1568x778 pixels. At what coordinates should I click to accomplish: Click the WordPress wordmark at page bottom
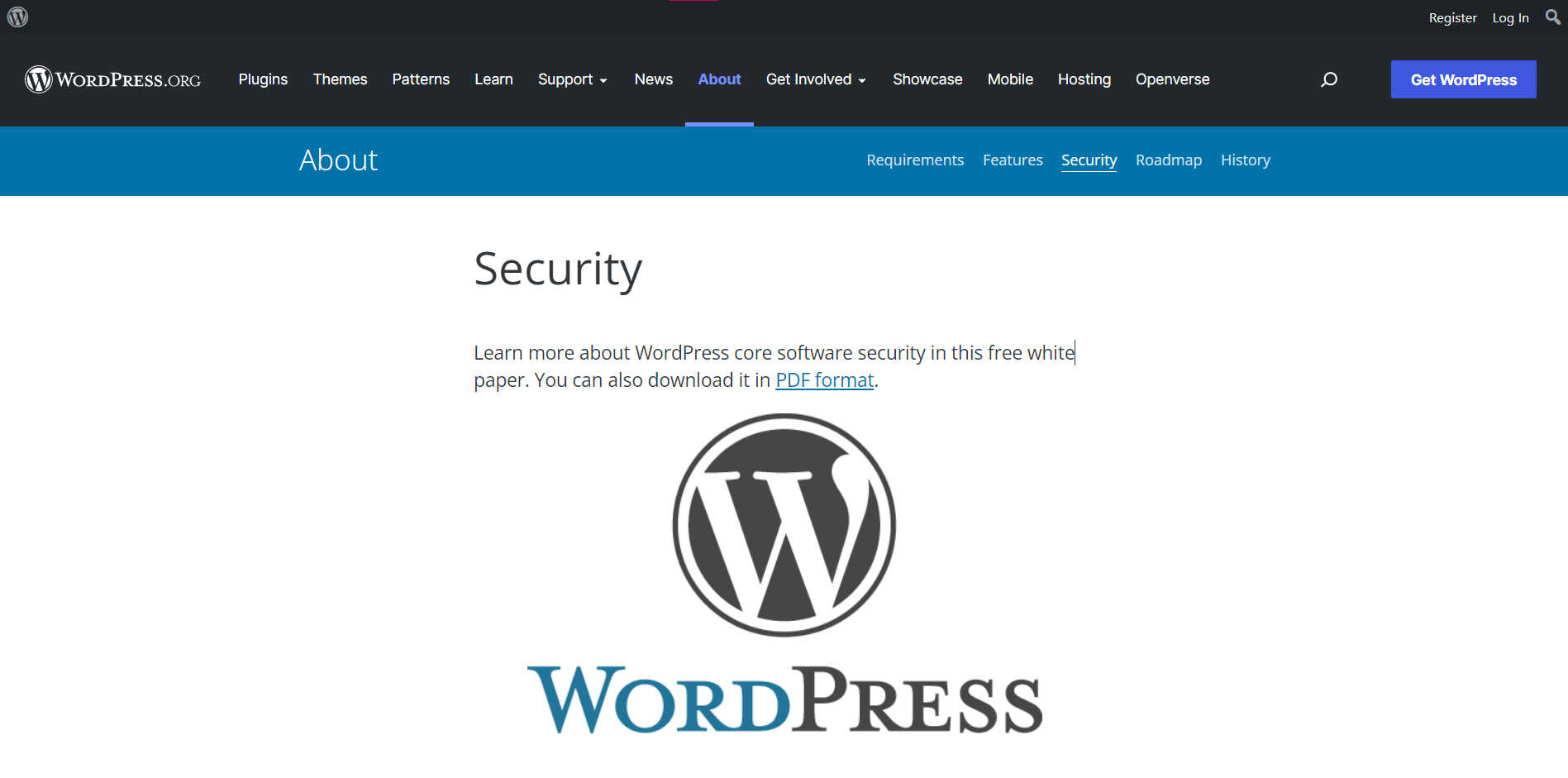[784, 700]
